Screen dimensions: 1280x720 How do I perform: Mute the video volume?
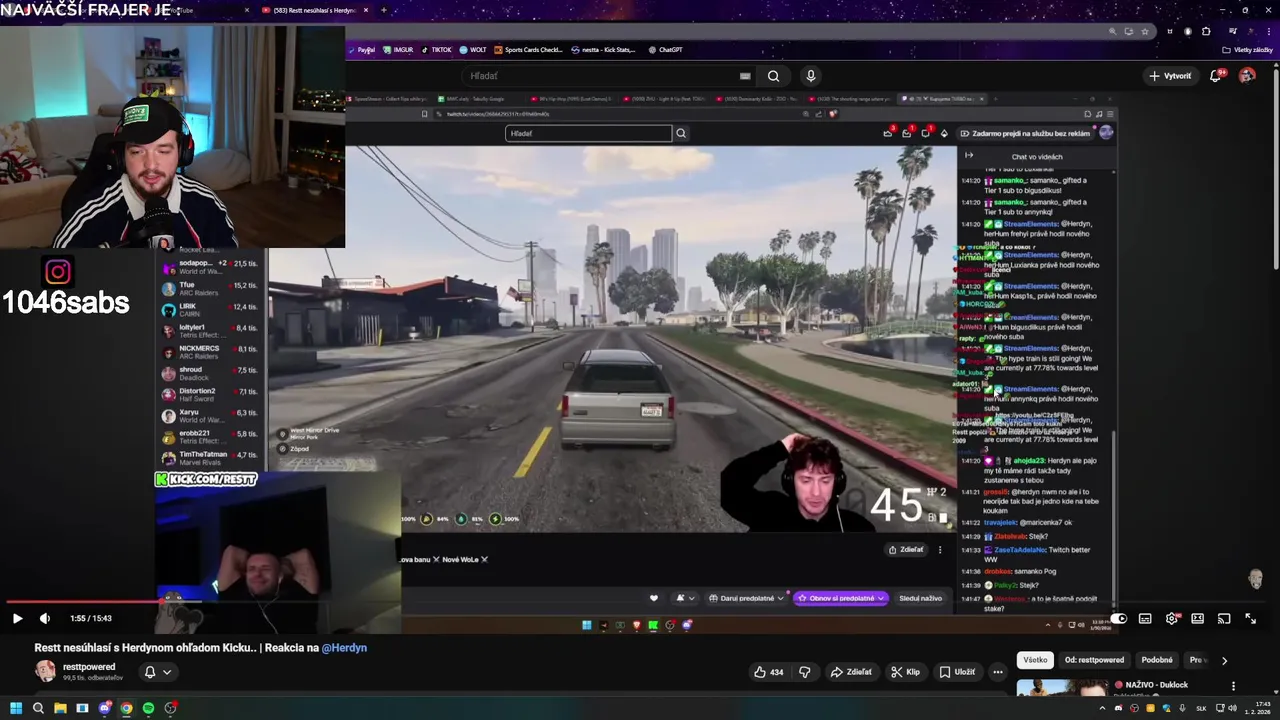pyautogui.click(x=44, y=618)
